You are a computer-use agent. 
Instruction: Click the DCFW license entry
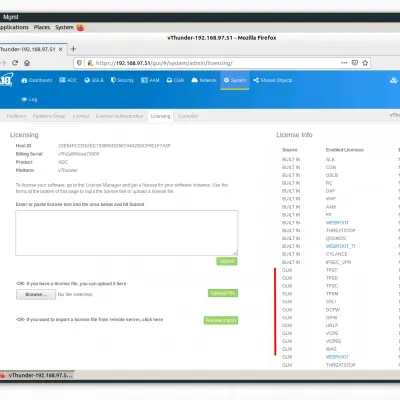tap(333, 310)
